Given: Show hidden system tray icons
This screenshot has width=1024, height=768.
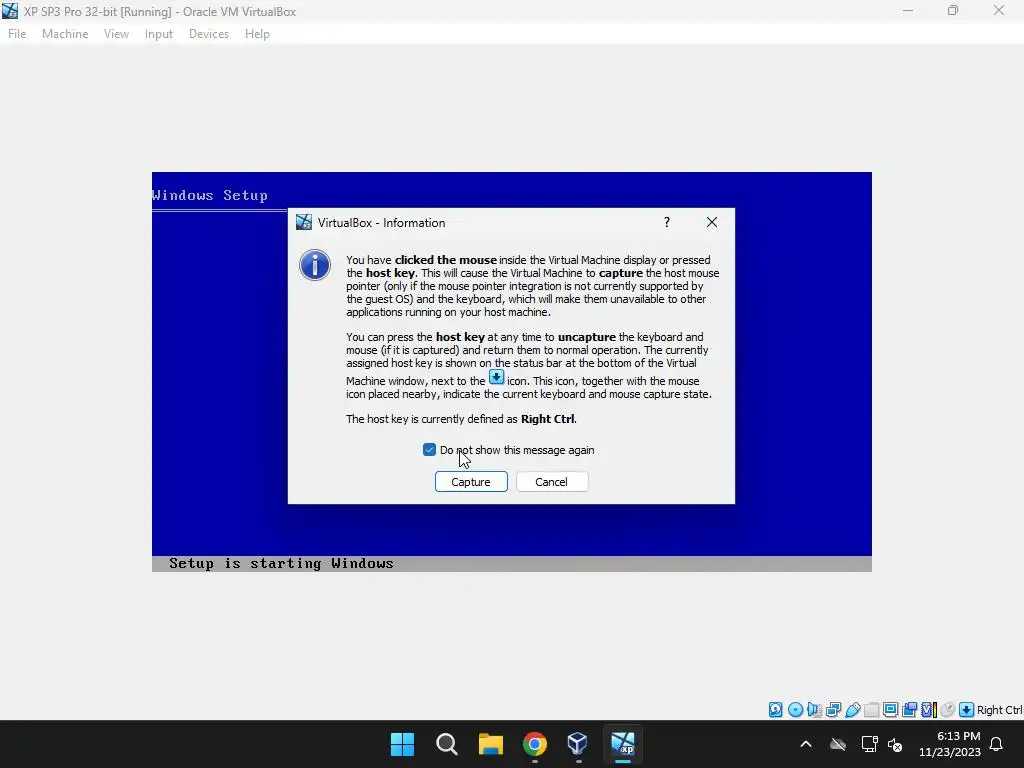Looking at the screenshot, I should coord(806,744).
